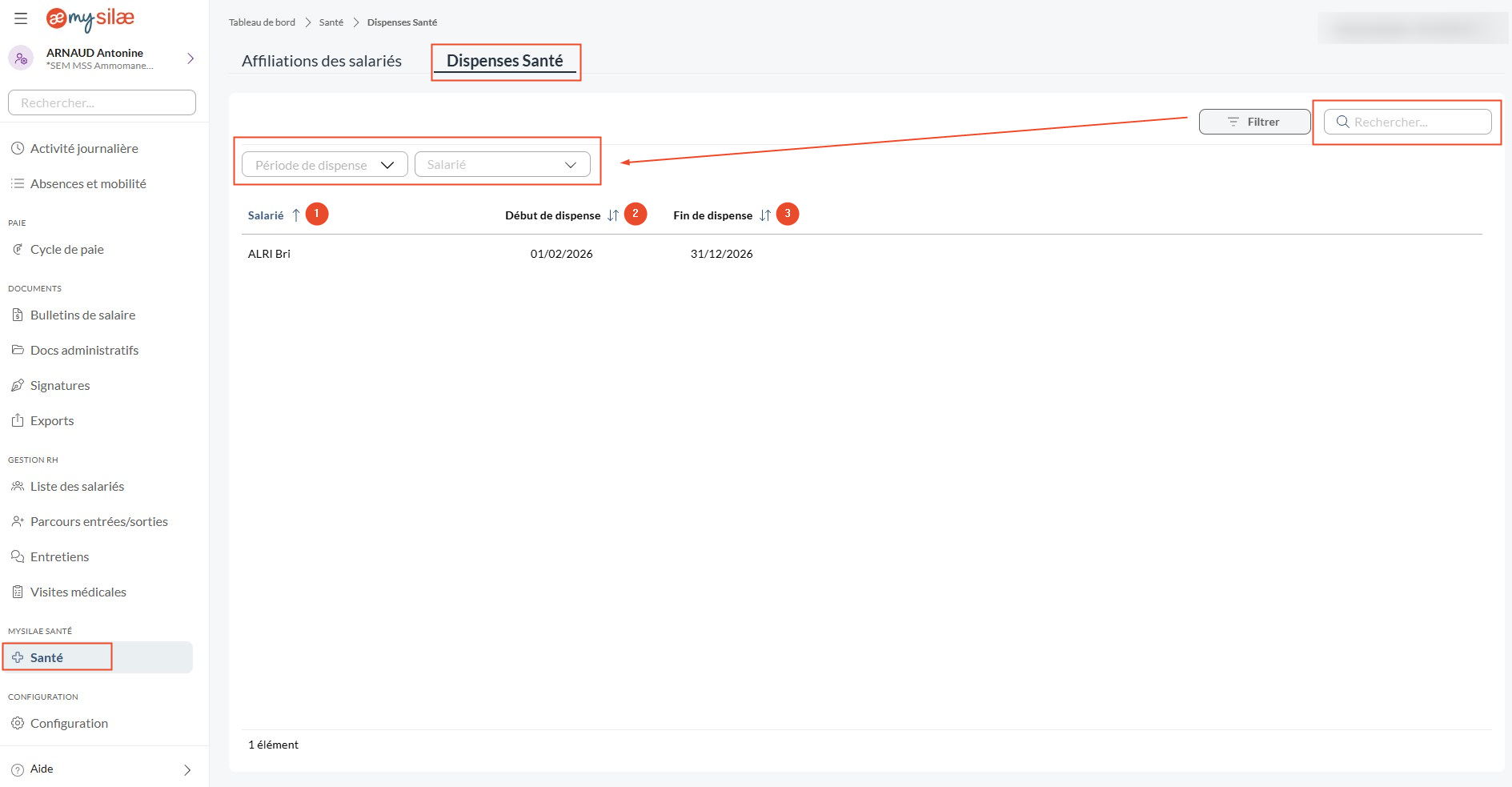1512x787 pixels.
Task: Click the medical cross icon beside Santé
Action: [18, 657]
